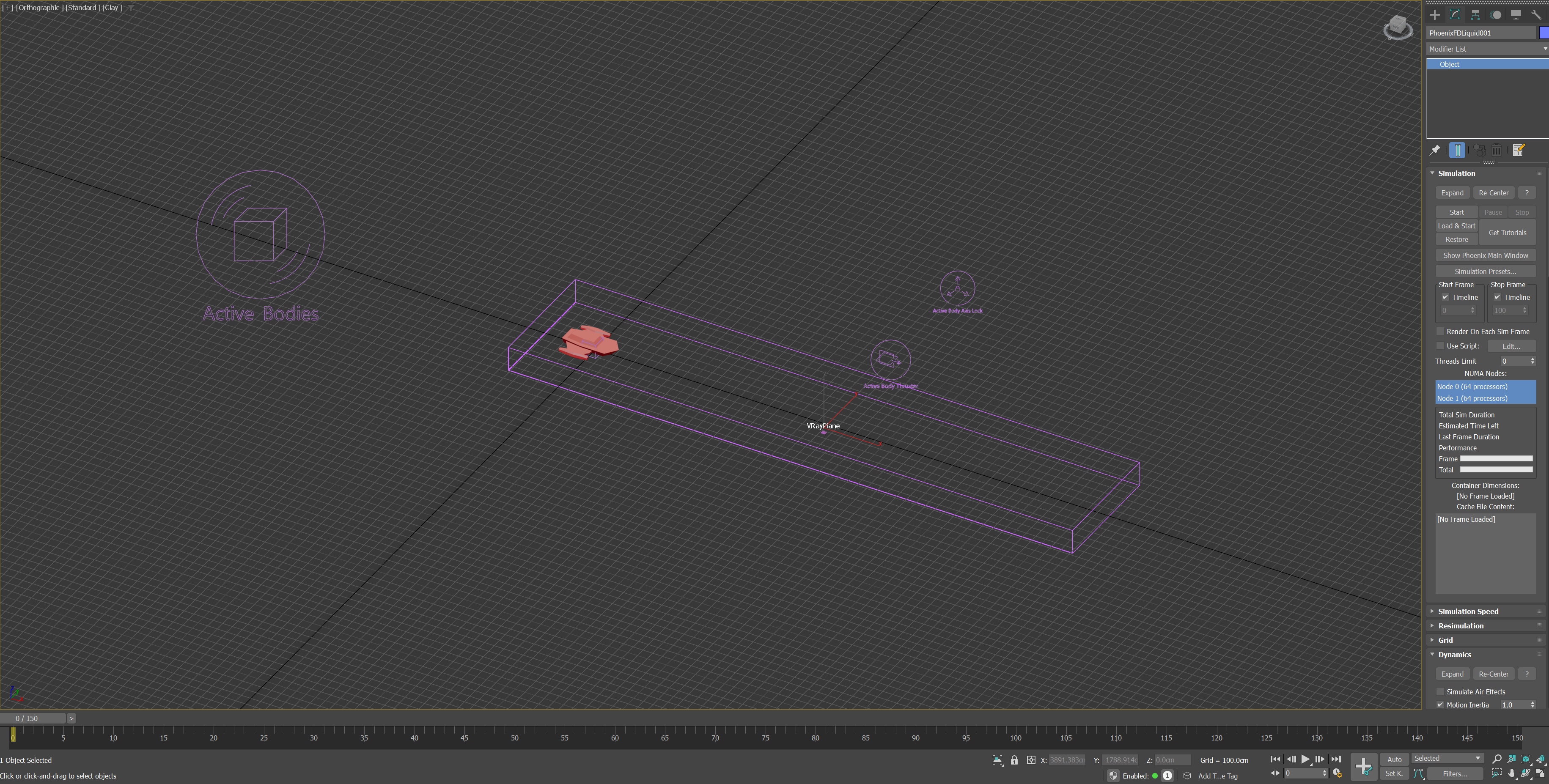
Task: Open the Selected key filter dropdown
Action: [x=1447, y=758]
